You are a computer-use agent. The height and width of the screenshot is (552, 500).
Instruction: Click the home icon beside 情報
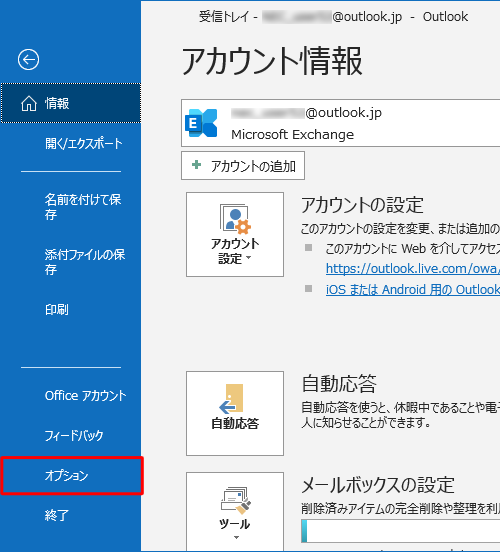coord(29,104)
